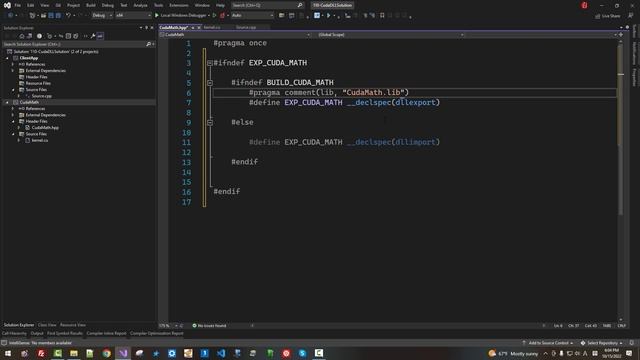Click the Save toolbar icon
This screenshot has width=640, height=360.
tap(51, 16)
